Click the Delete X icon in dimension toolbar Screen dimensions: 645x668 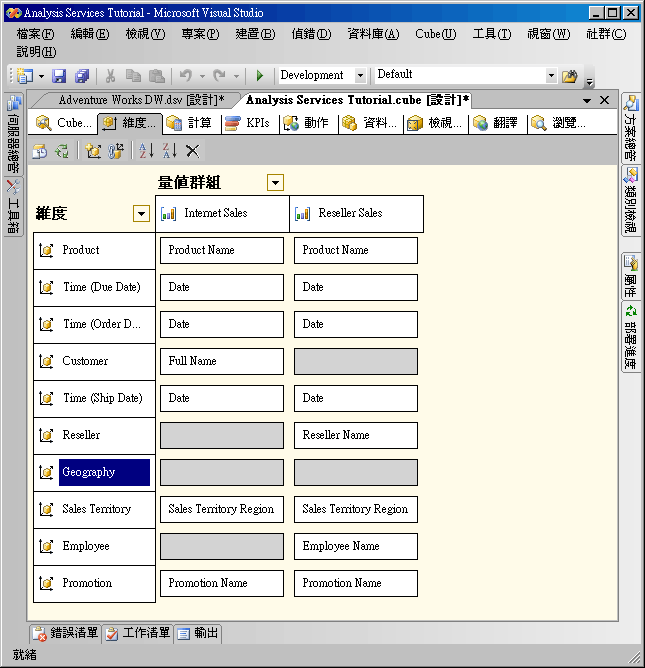coord(193,151)
